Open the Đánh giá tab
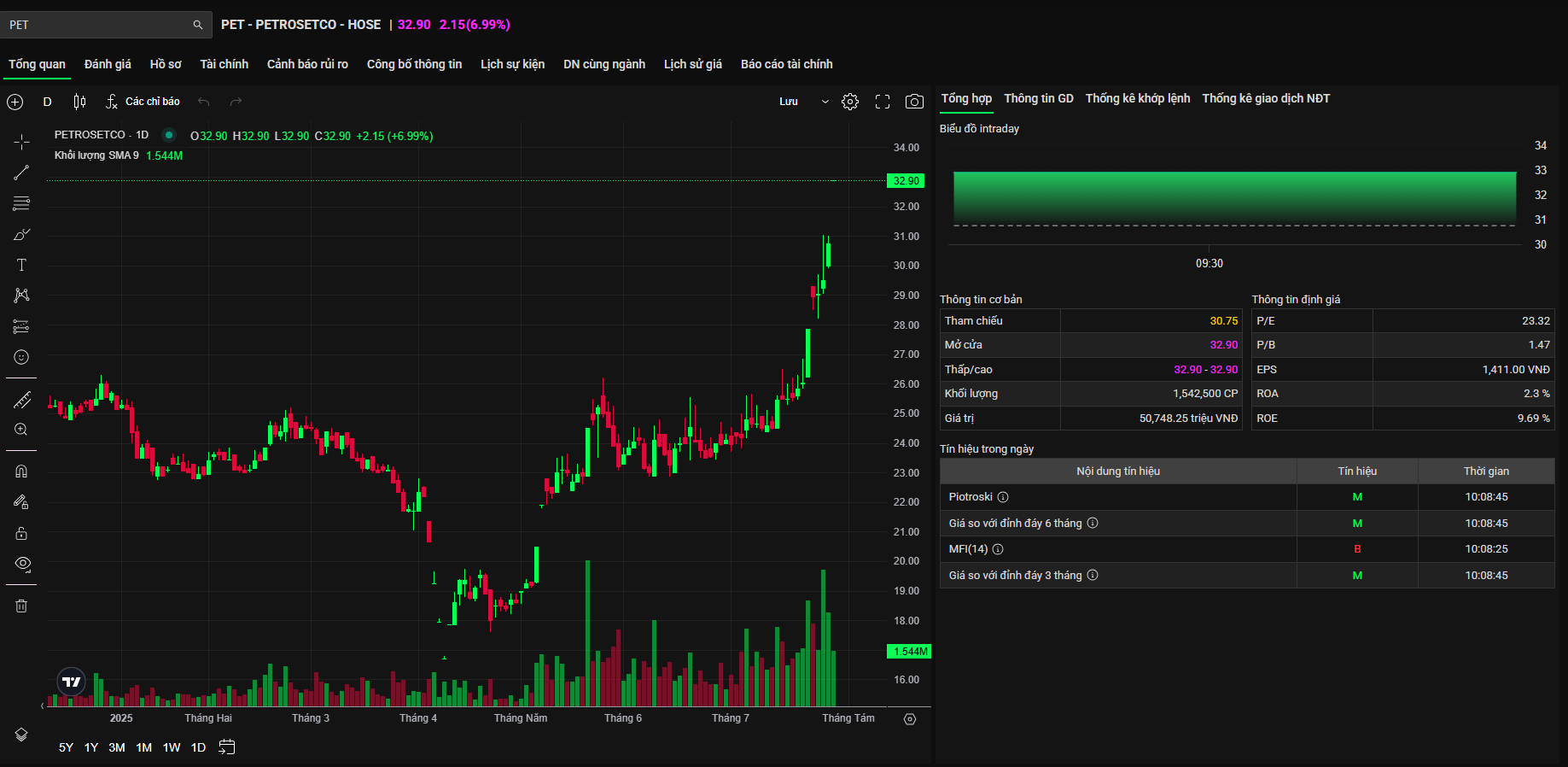 pos(108,64)
